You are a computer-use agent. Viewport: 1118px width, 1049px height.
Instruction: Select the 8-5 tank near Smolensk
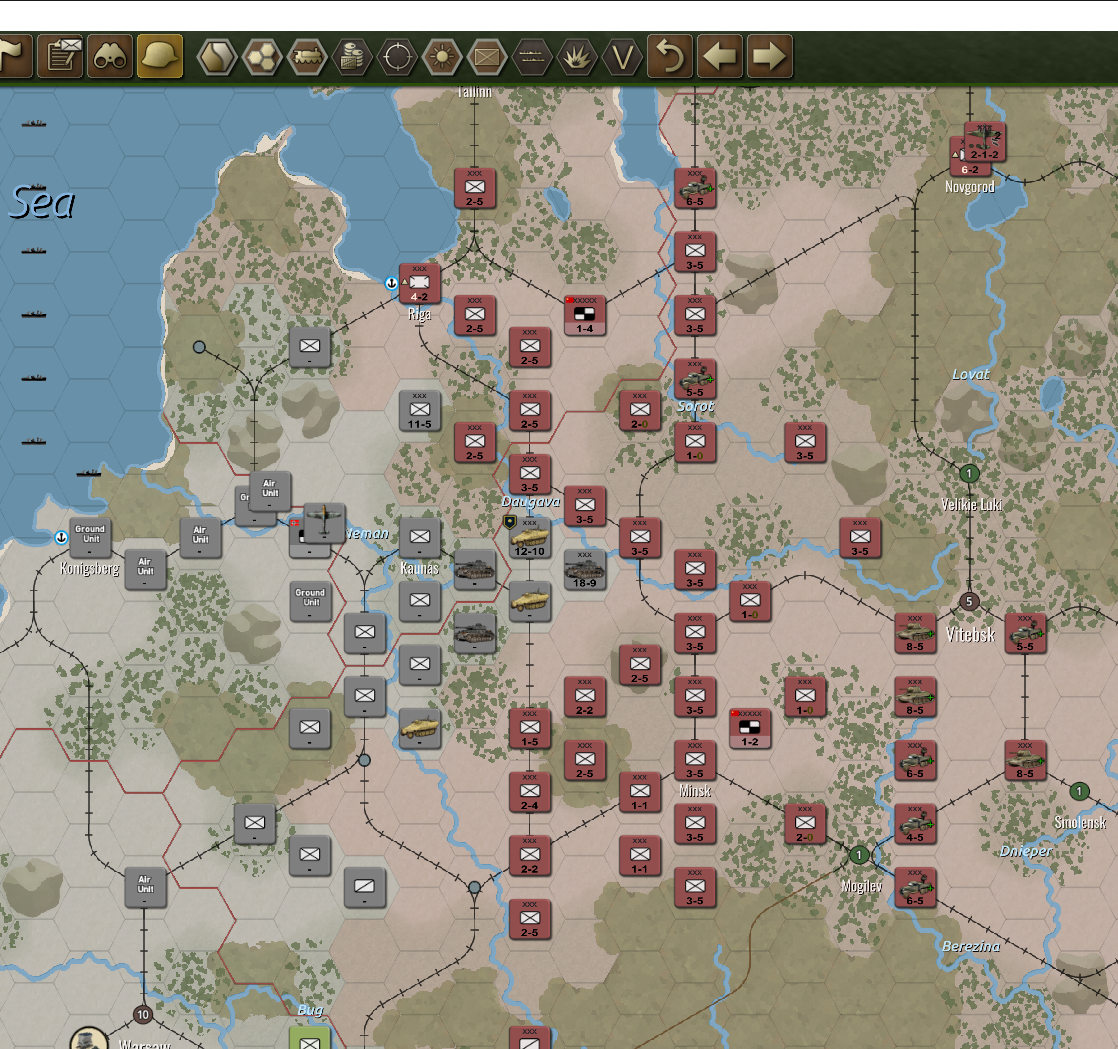(x=1025, y=760)
